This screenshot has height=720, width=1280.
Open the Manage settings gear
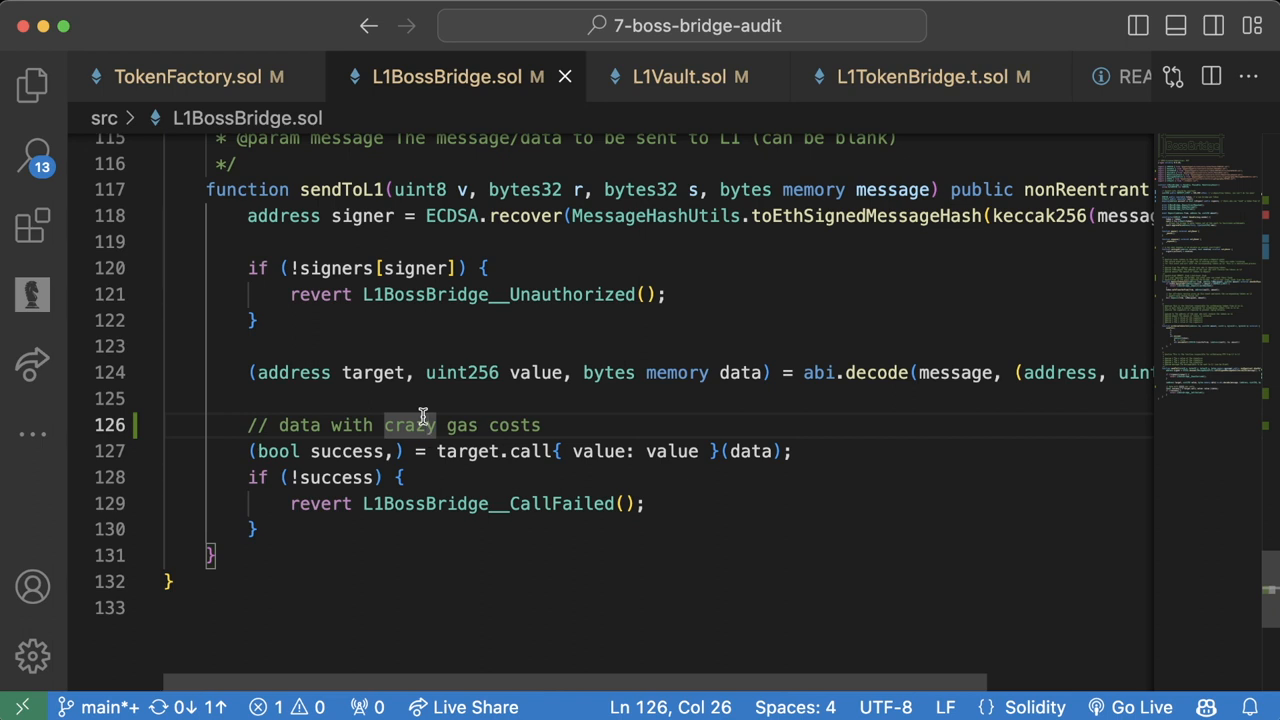click(x=32, y=656)
